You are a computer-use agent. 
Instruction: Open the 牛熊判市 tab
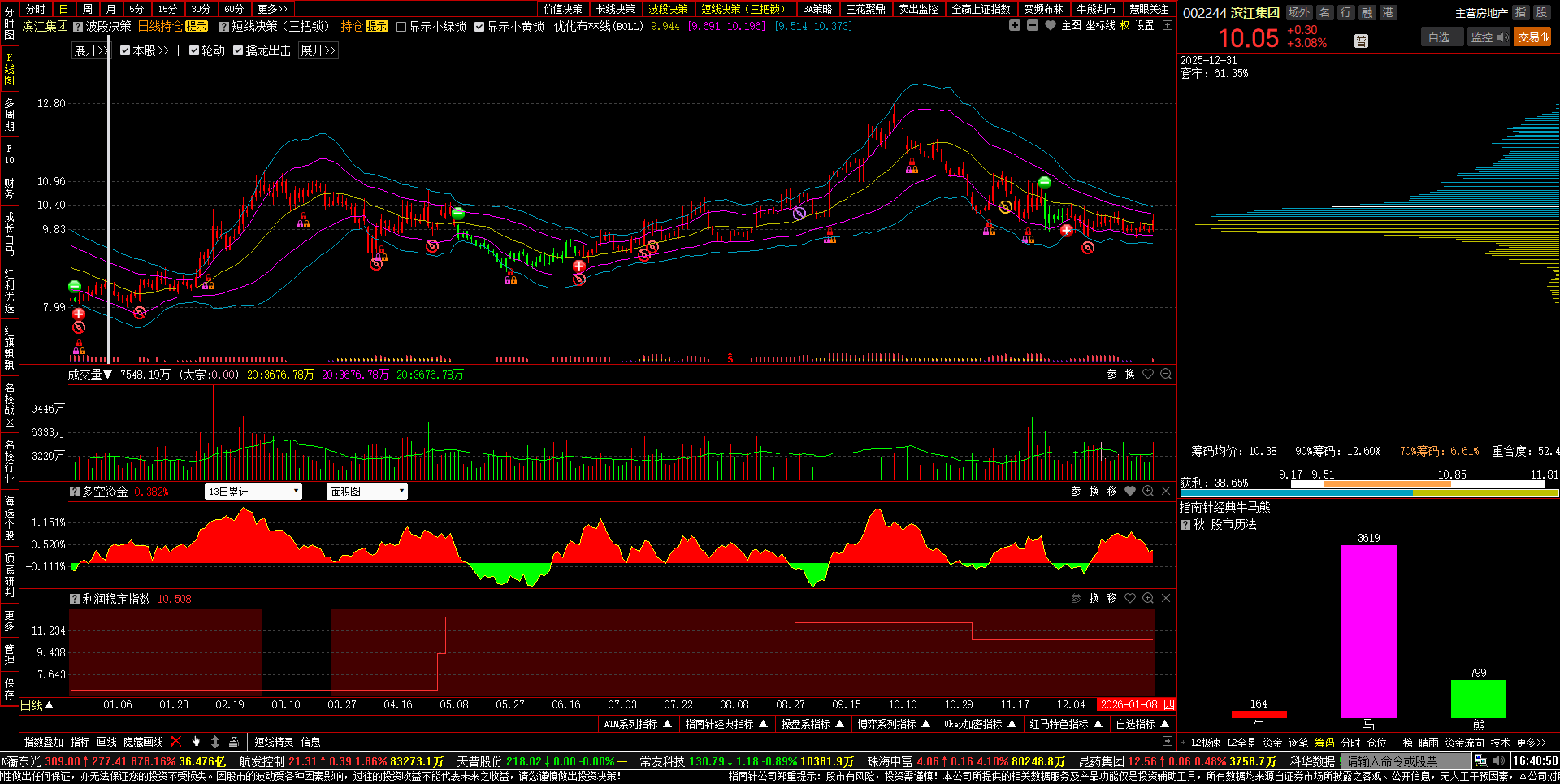[1096, 9]
